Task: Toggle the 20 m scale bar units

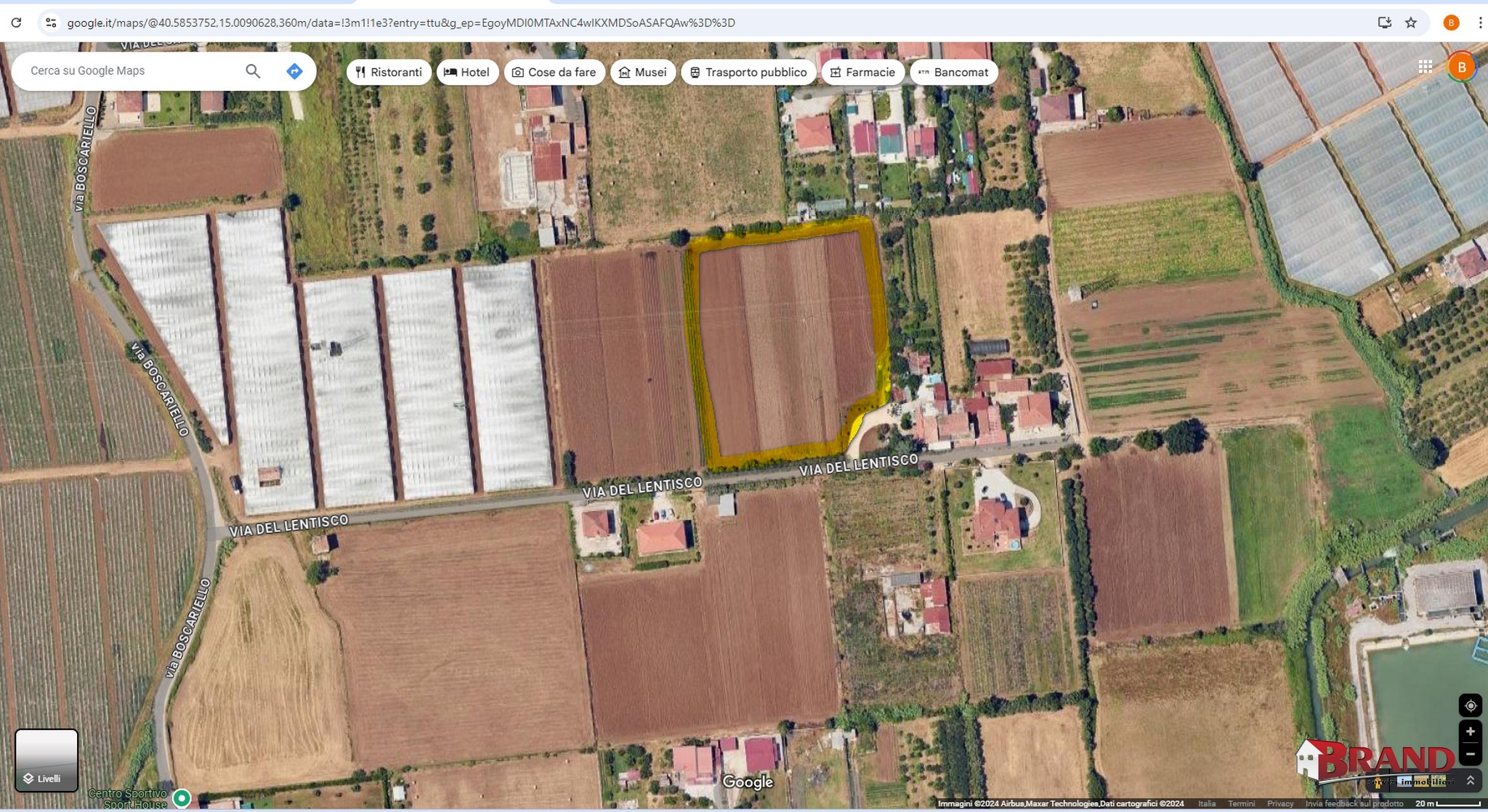Action: coord(1447,803)
